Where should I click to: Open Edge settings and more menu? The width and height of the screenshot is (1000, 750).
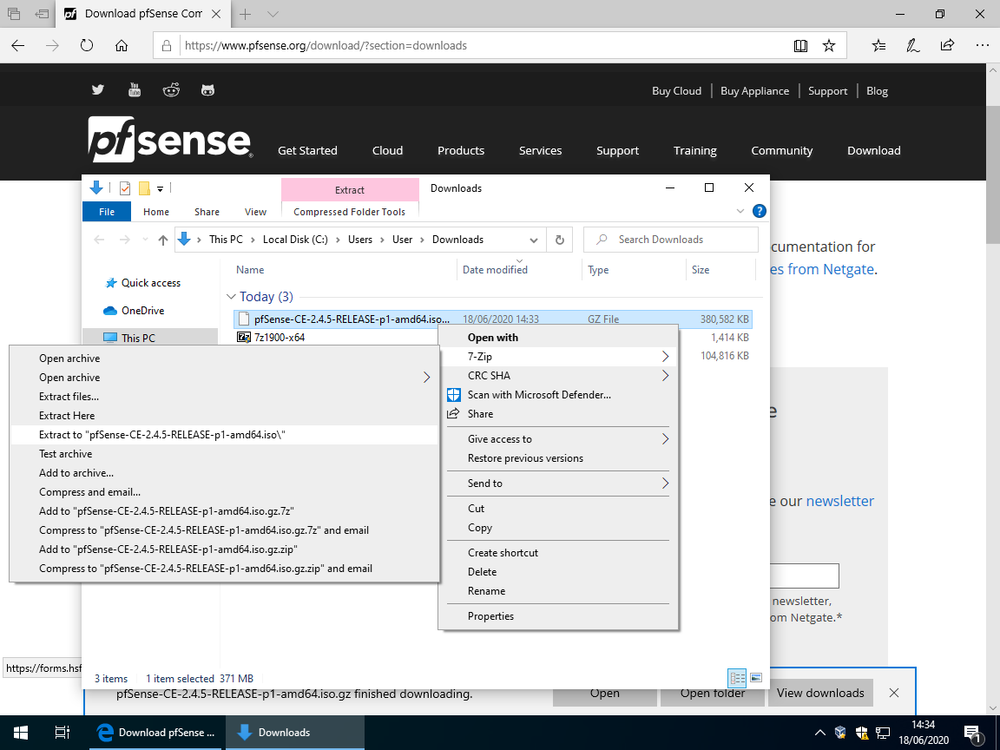click(982, 45)
